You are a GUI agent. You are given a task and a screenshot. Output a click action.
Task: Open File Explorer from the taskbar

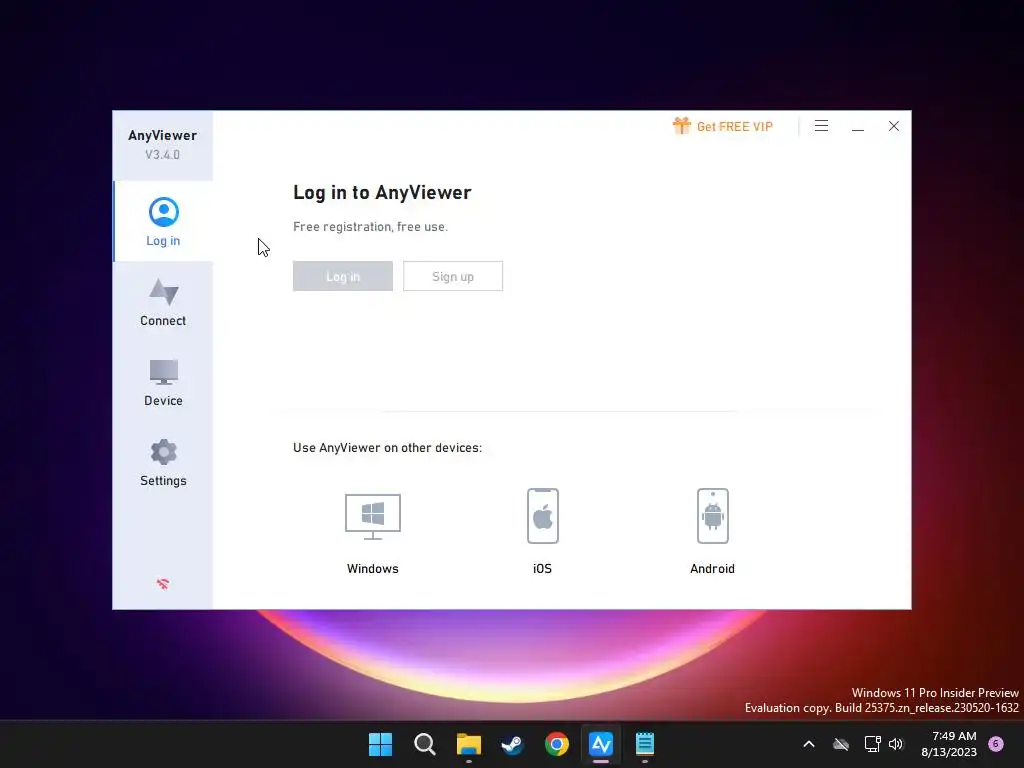click(x=469, y=744)
